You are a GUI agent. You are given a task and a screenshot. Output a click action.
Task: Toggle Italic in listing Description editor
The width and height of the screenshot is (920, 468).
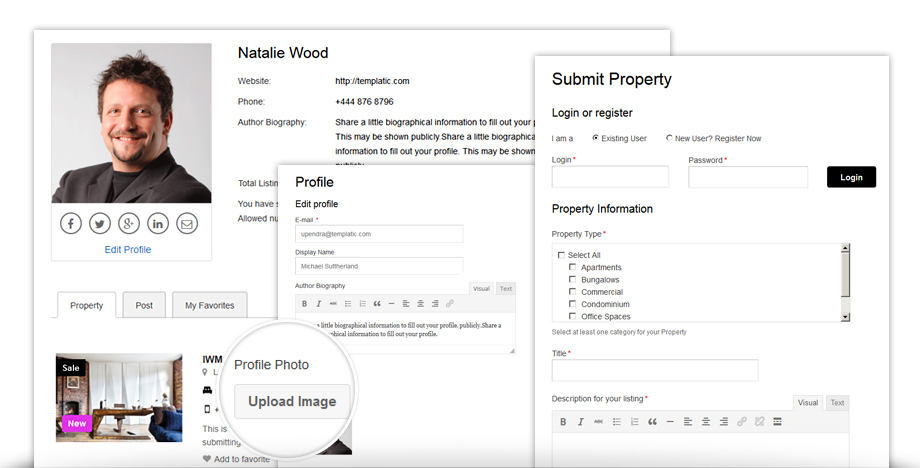[581, 422]
